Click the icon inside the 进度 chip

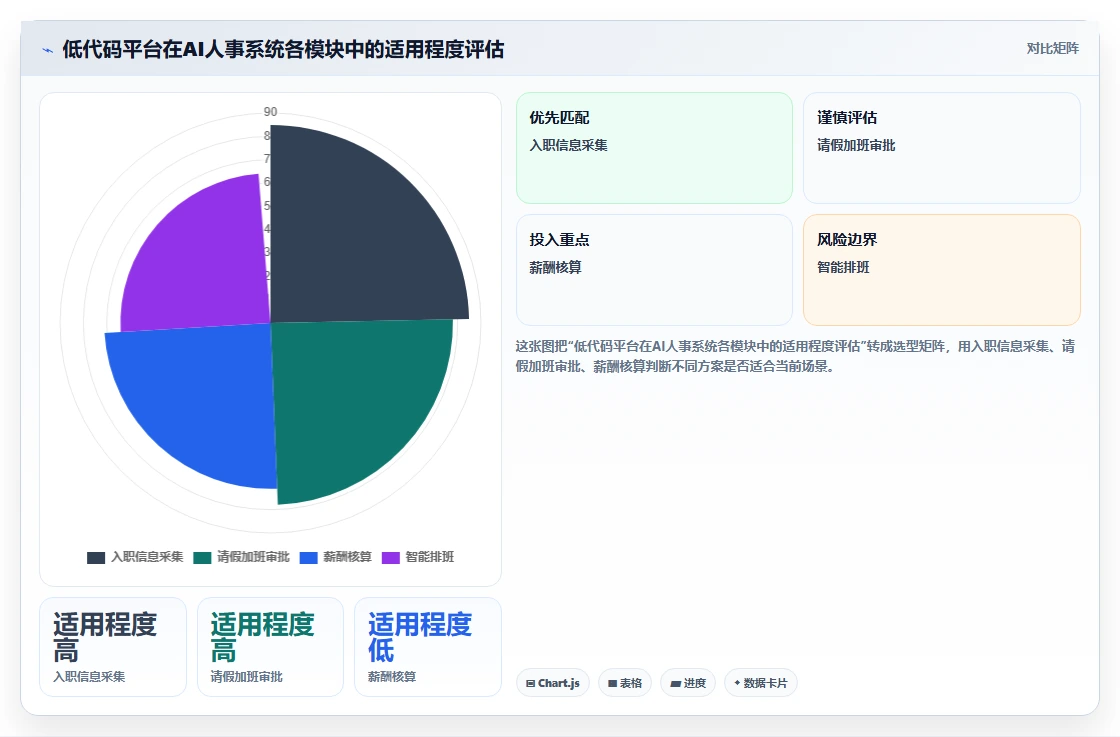point(675,683)
